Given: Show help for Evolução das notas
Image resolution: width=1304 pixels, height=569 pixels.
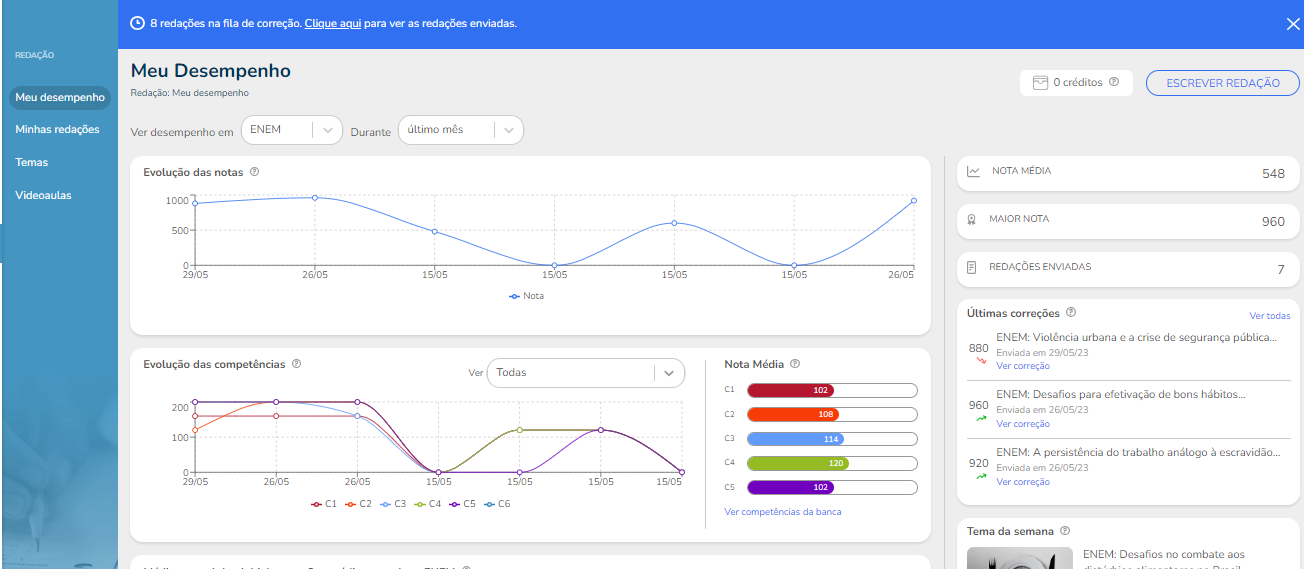Looking at the screenshot, I should [x=254, y=172].
